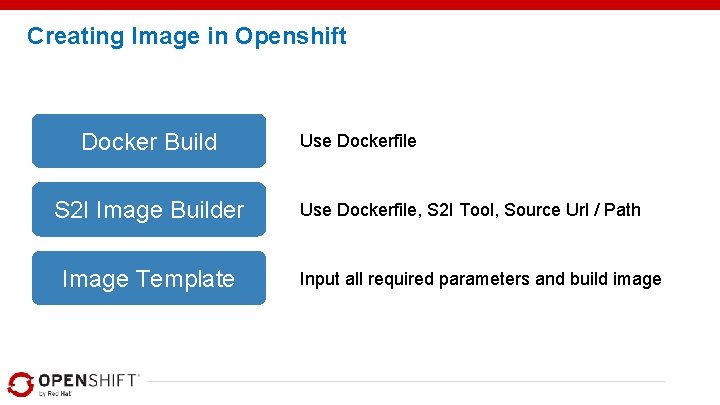The width and height of the screenshot is (720, 405).
Task: Click the 'Input all required parameters' description
Action: click(480, 279)
